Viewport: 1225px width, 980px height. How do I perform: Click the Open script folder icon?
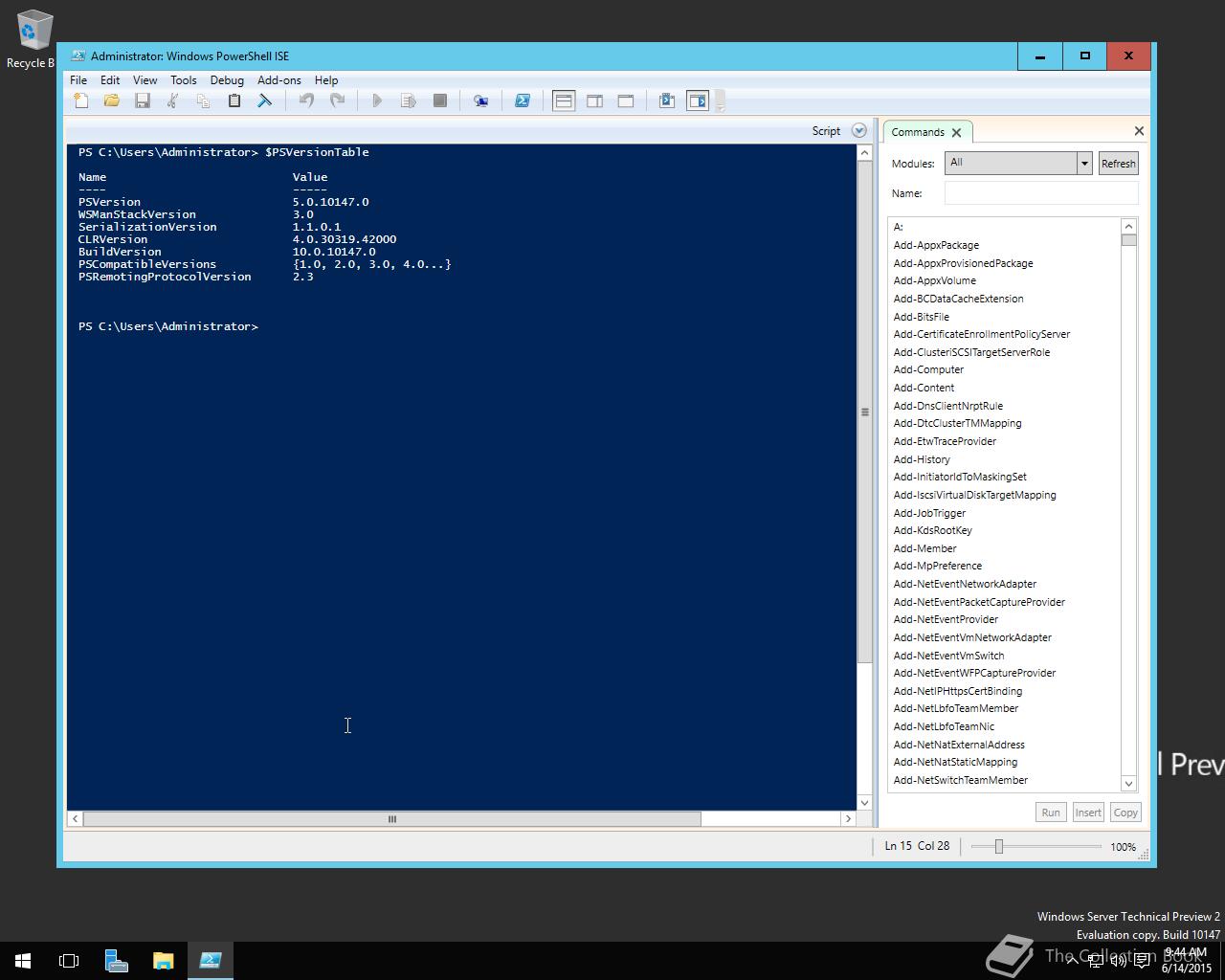112,100
